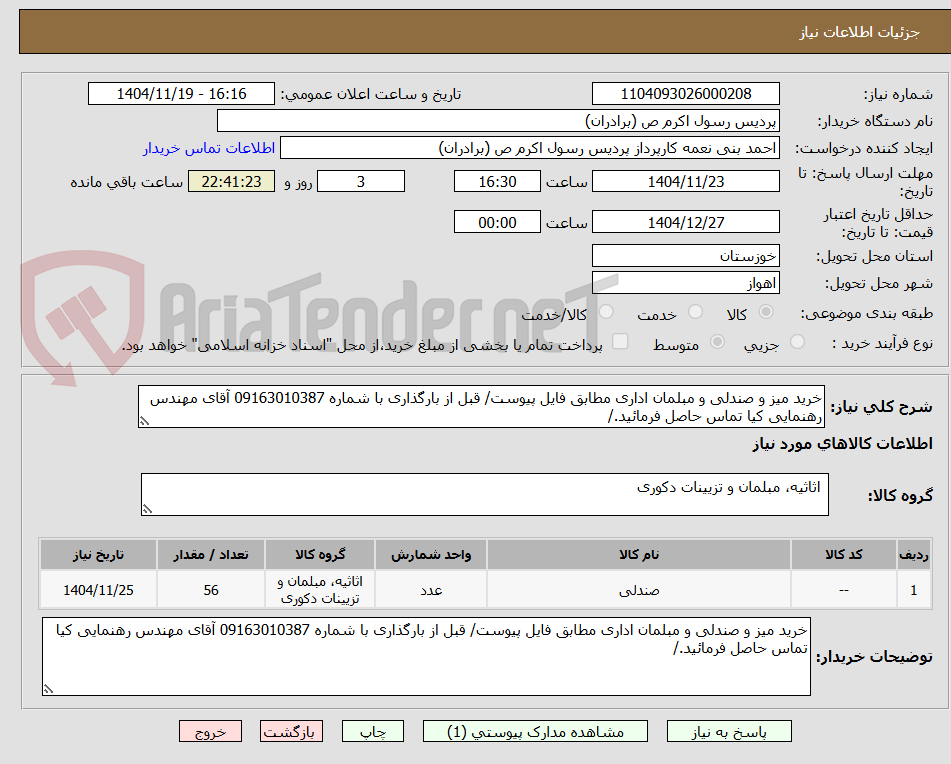Click the شماره نیاز number field
This screenshot has width=951, height=764.
685,94
